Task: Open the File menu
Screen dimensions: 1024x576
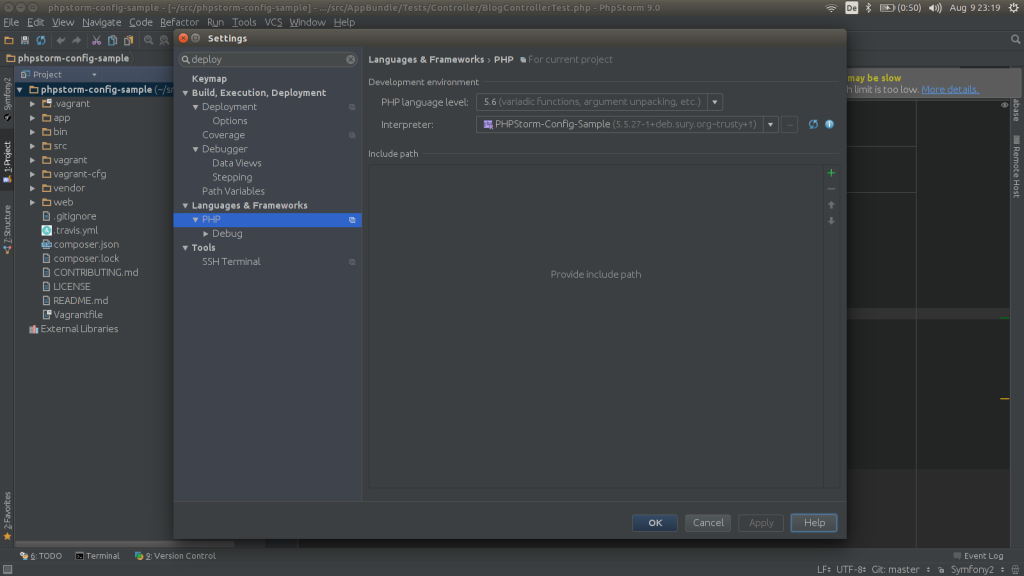Action: click(x=11, y=22)
